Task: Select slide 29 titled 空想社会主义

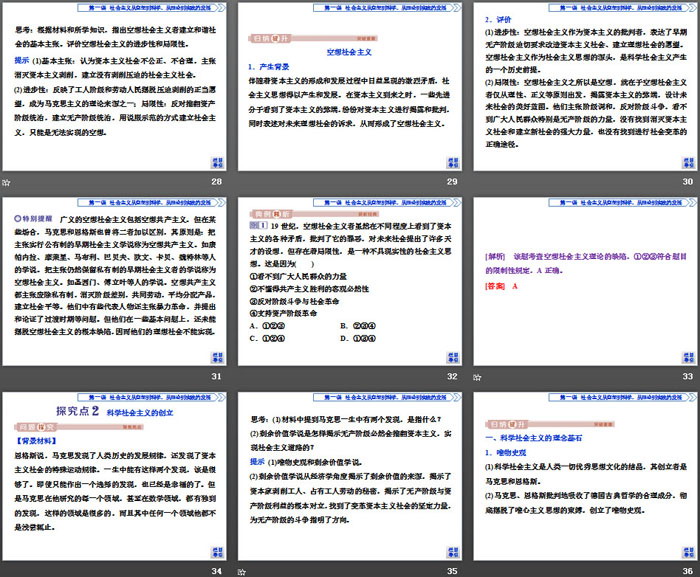Action: click(350, 85)
